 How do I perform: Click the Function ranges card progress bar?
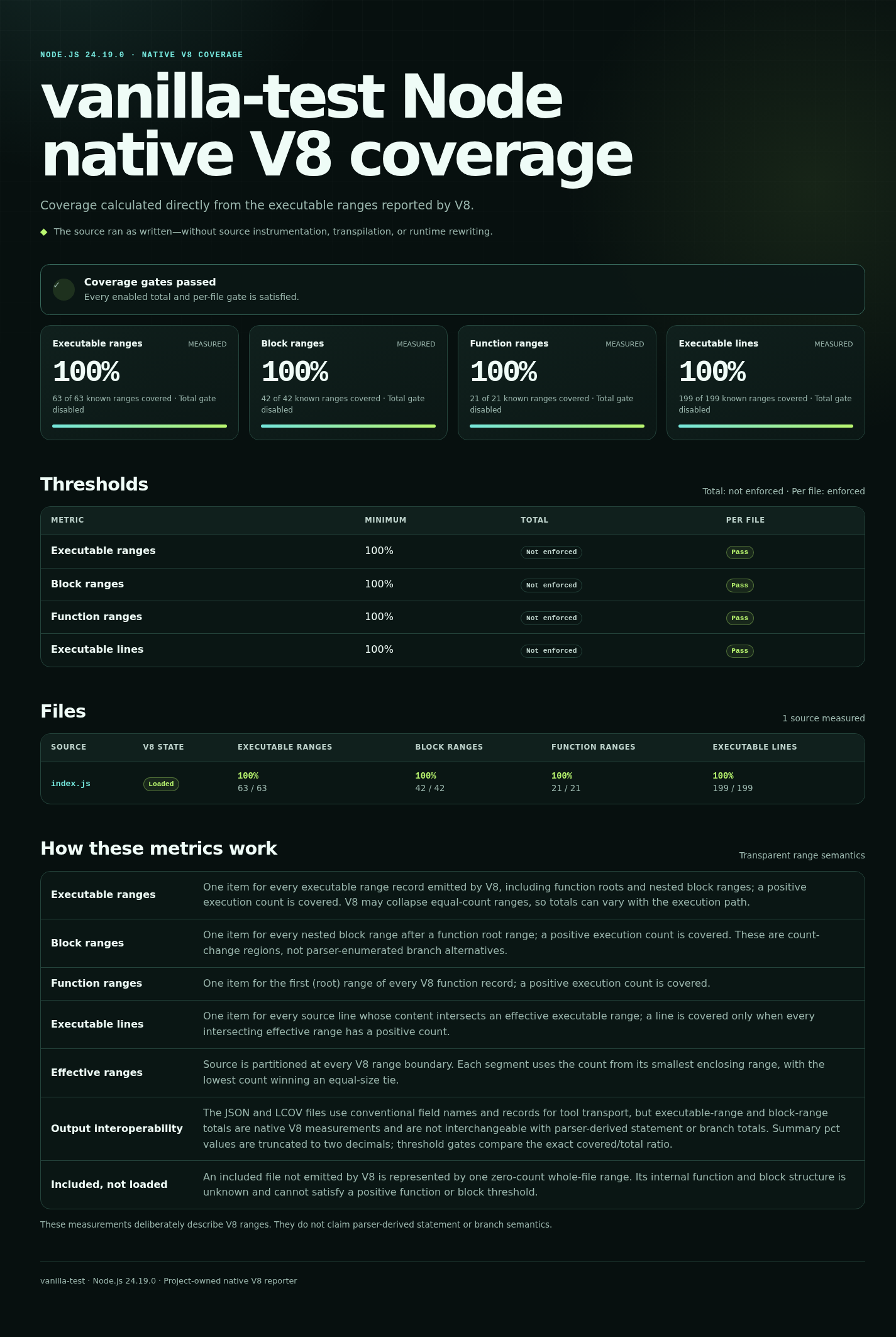pos(557,426)
